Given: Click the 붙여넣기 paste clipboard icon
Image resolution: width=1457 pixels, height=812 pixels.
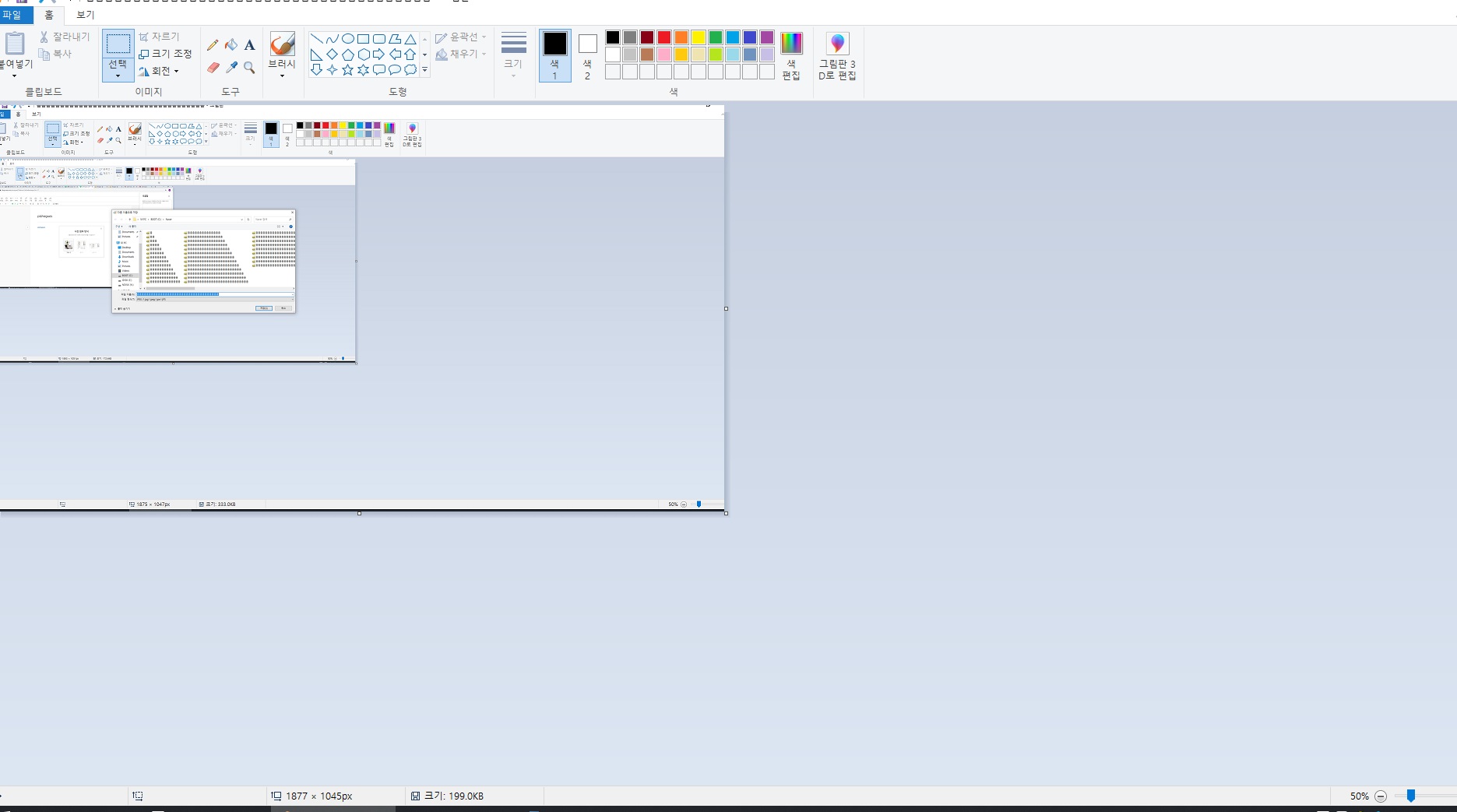Looking at the screenshot, I should coord(15,44).
